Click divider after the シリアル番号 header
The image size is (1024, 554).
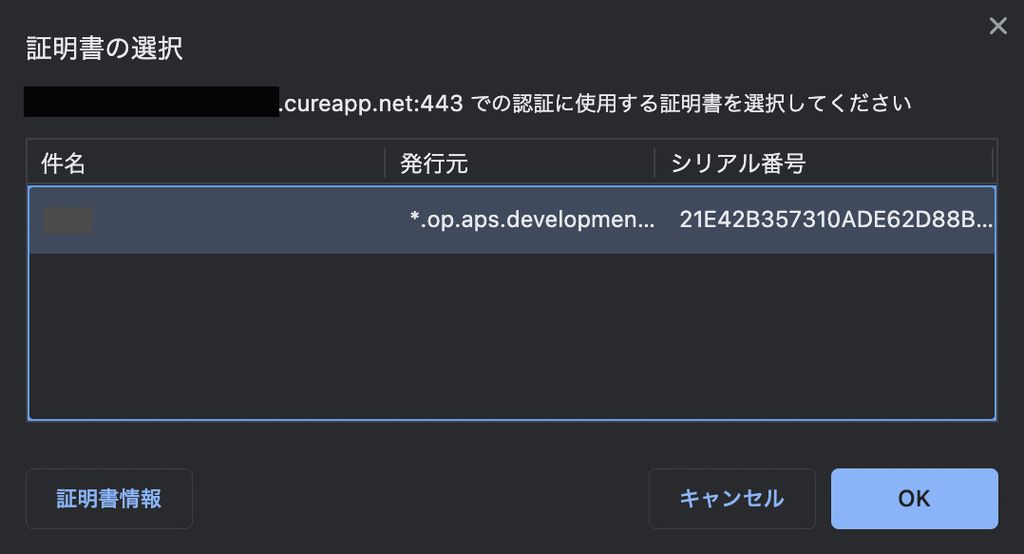[x=993, y=163]
